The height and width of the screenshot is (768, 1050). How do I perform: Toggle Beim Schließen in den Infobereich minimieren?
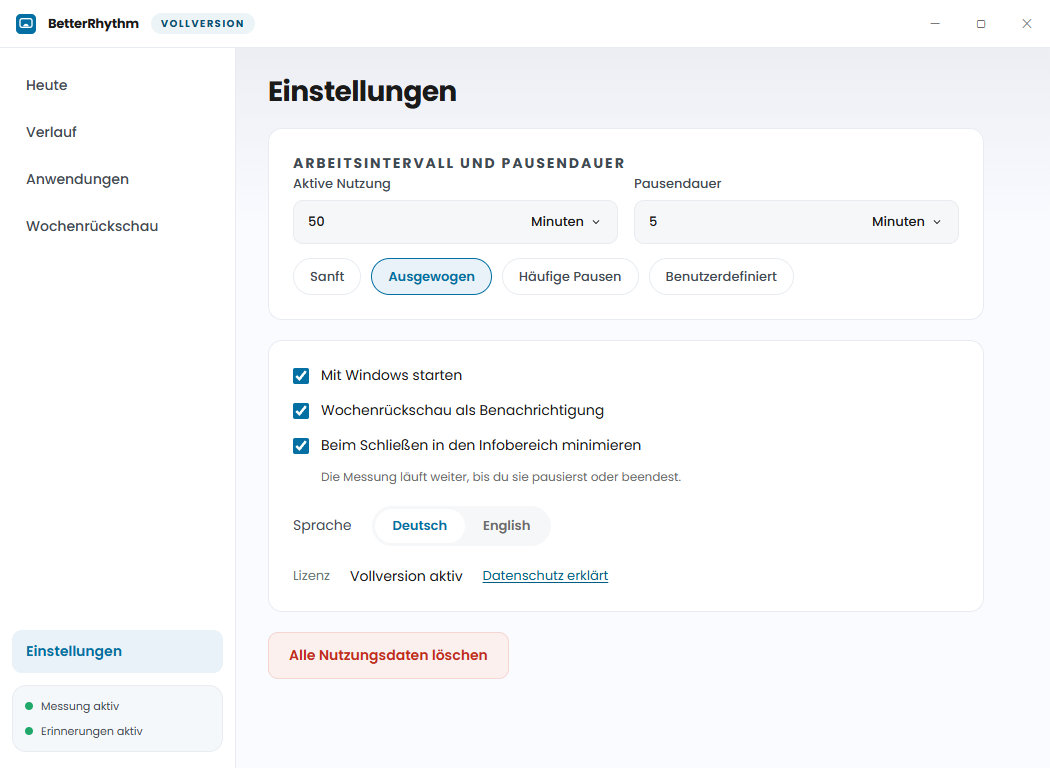[x=301, y=445]
